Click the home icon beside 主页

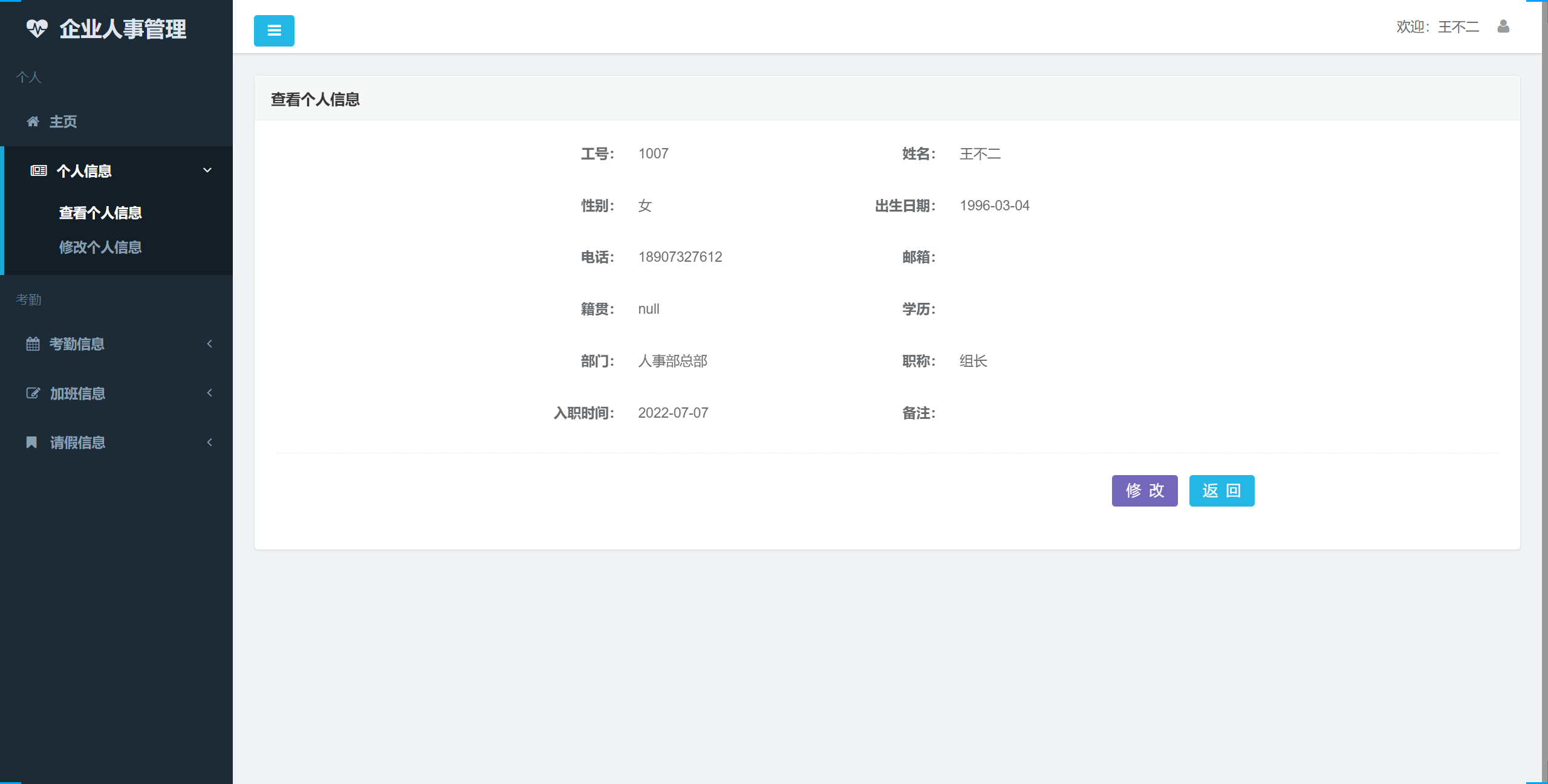pyautogui.click(x=33, y=121)
